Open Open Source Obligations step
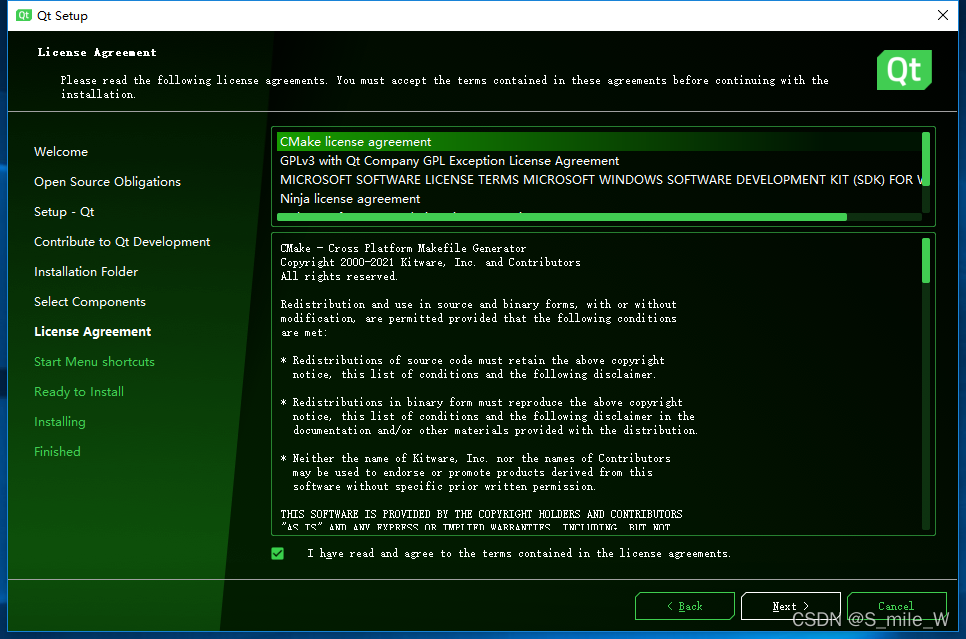 107,182
